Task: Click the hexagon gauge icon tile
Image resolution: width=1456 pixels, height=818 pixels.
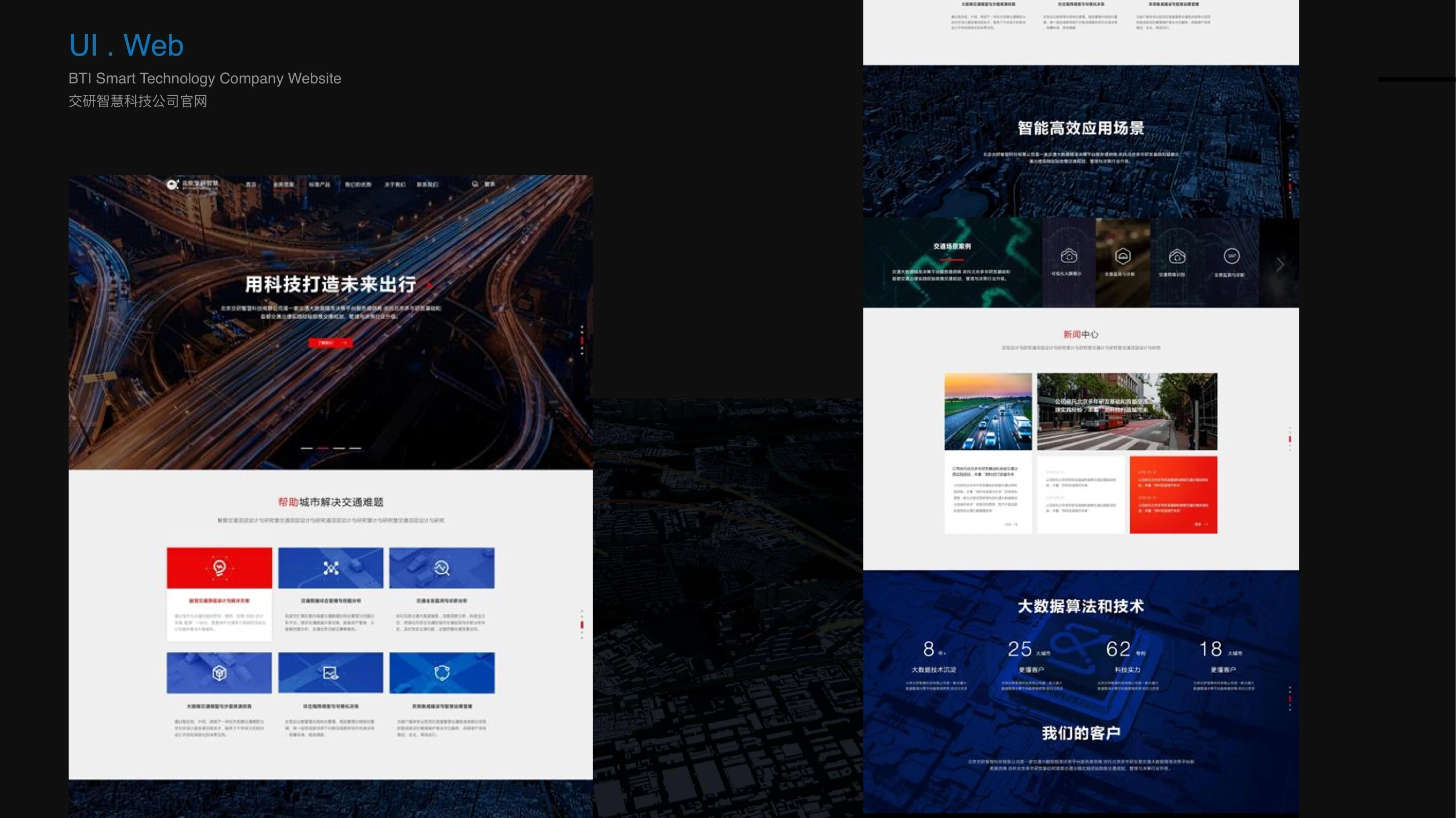Action: [x=1123, y=256]
